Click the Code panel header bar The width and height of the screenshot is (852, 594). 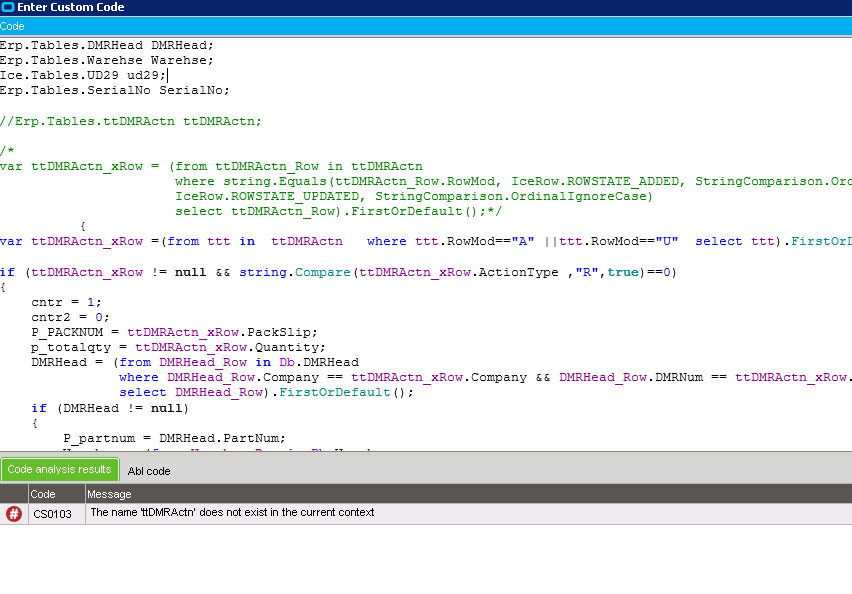[x=426, y=26]
